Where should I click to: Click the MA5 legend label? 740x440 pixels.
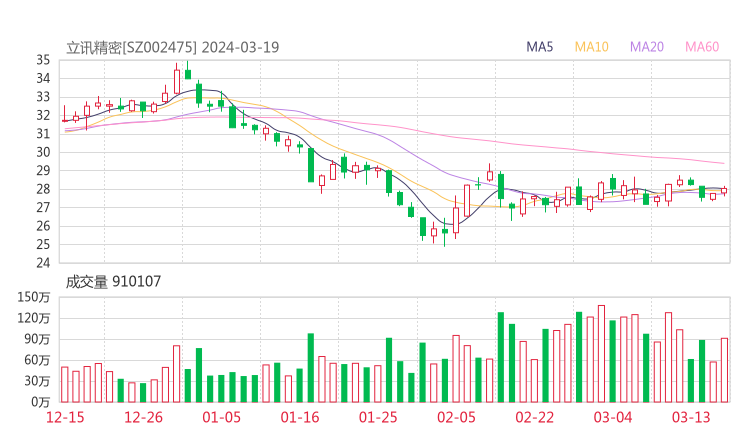click(539, 47)
